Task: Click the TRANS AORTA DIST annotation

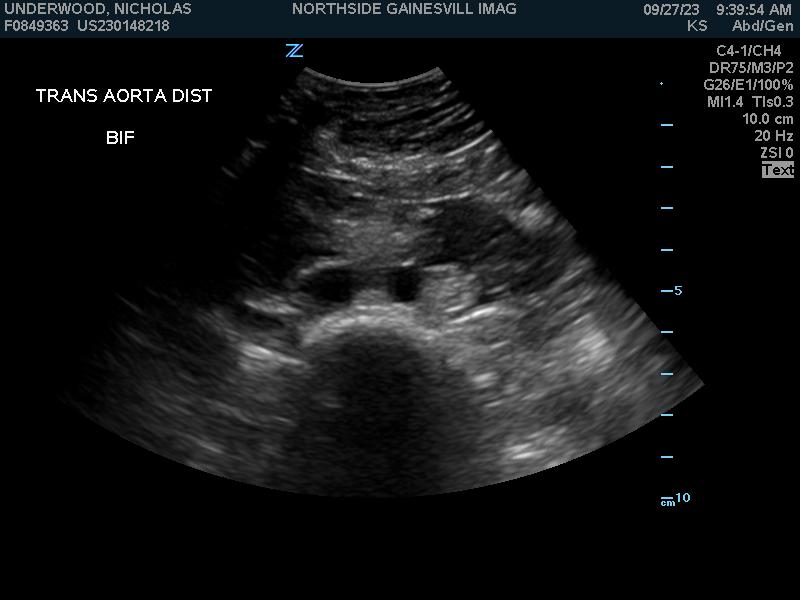Action: [124, 96]
